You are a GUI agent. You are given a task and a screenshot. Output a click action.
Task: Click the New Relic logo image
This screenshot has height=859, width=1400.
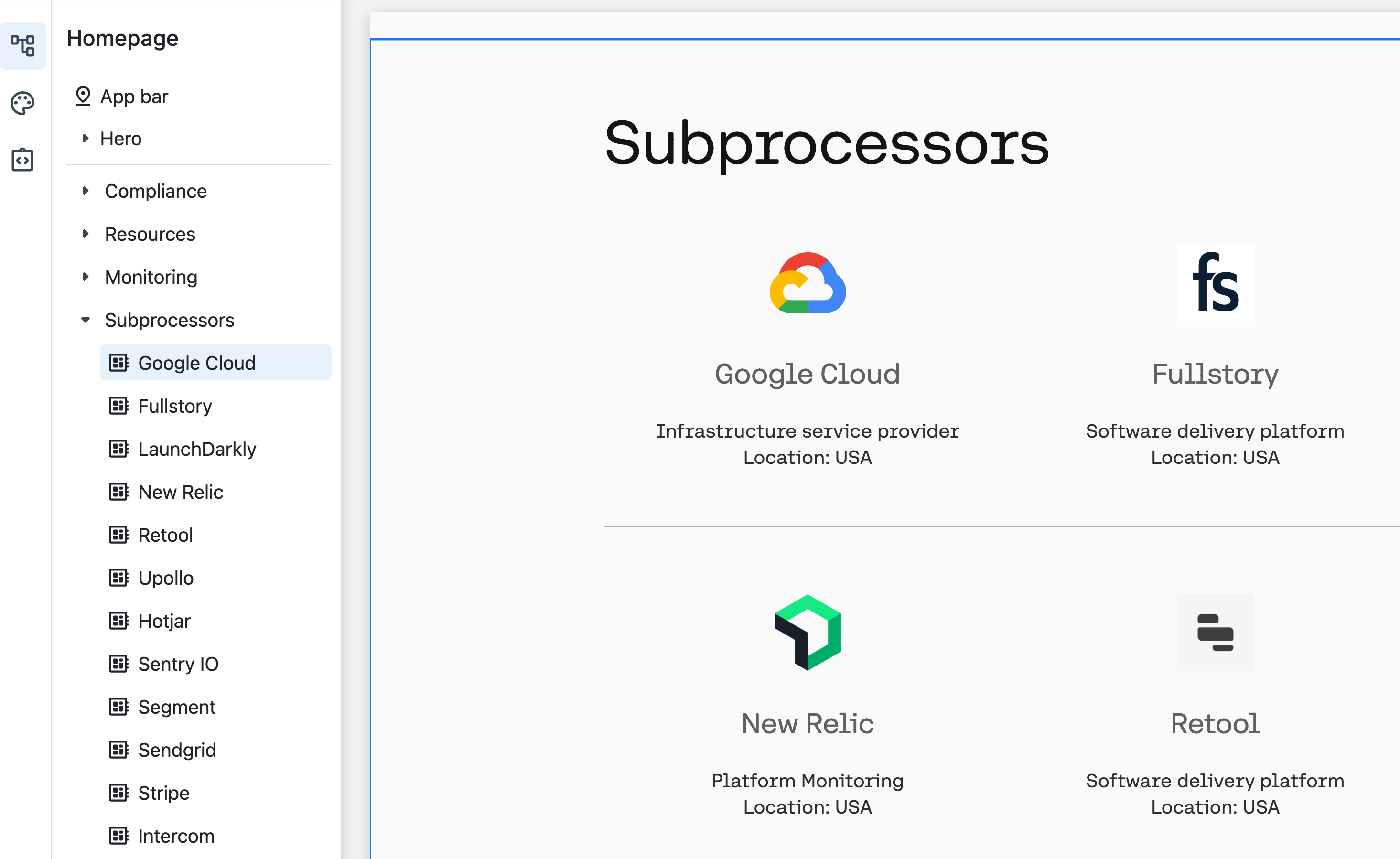(x=808, y=633)
